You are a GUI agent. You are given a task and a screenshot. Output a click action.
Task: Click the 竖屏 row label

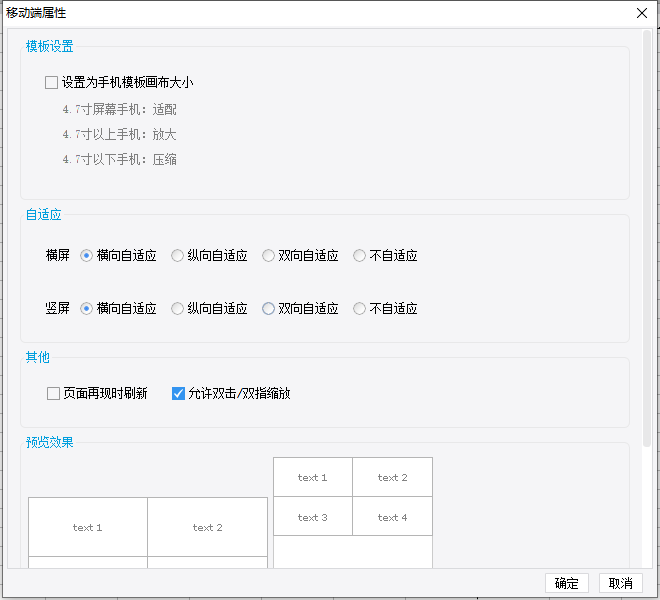coord(58,308)
